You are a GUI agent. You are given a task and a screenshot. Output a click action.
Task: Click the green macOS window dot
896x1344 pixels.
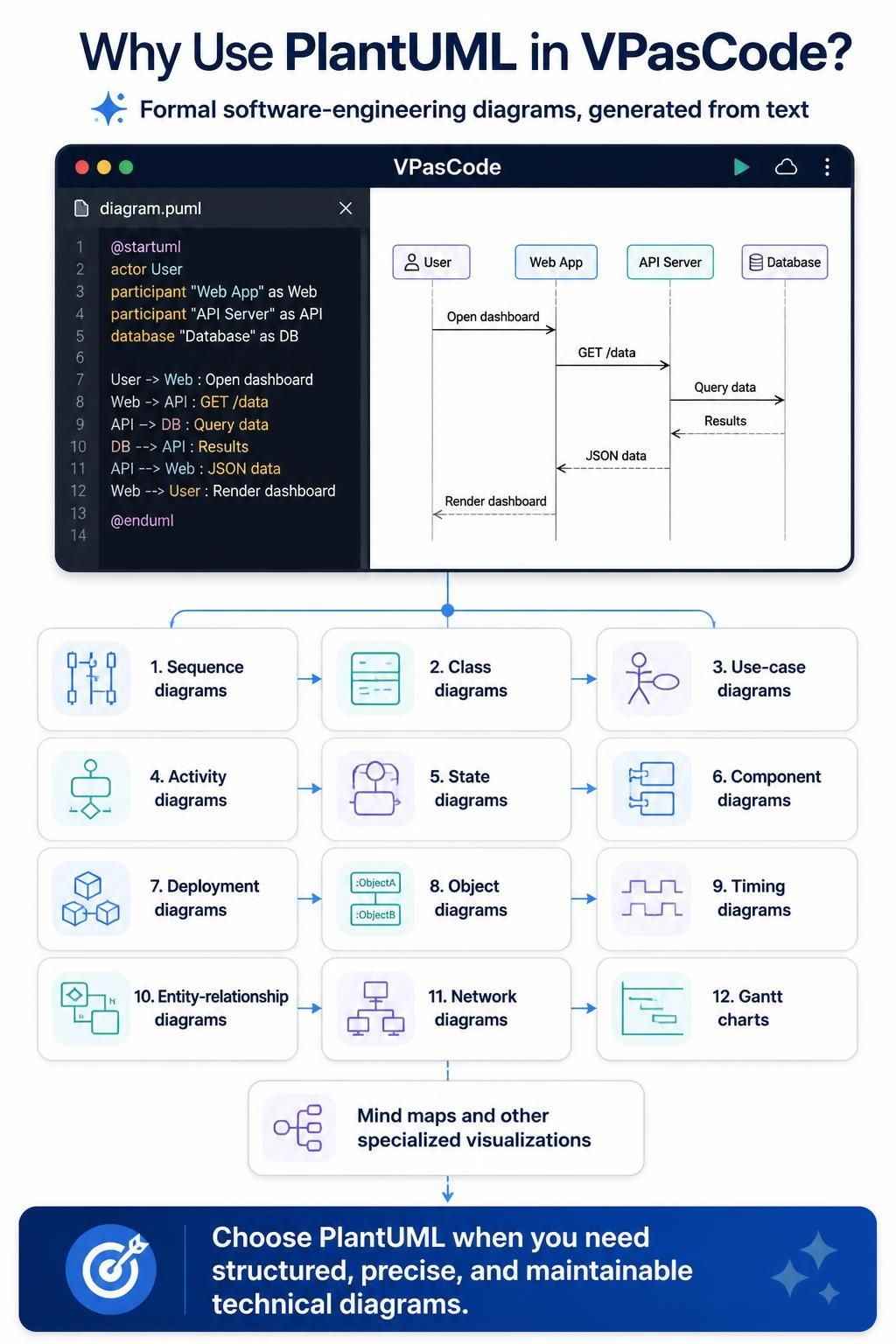126,167
